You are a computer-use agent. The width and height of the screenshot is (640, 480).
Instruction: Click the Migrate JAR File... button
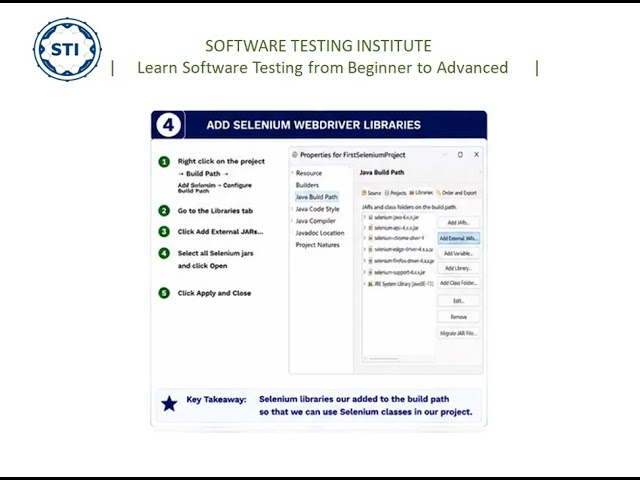[x=458, y=333]
